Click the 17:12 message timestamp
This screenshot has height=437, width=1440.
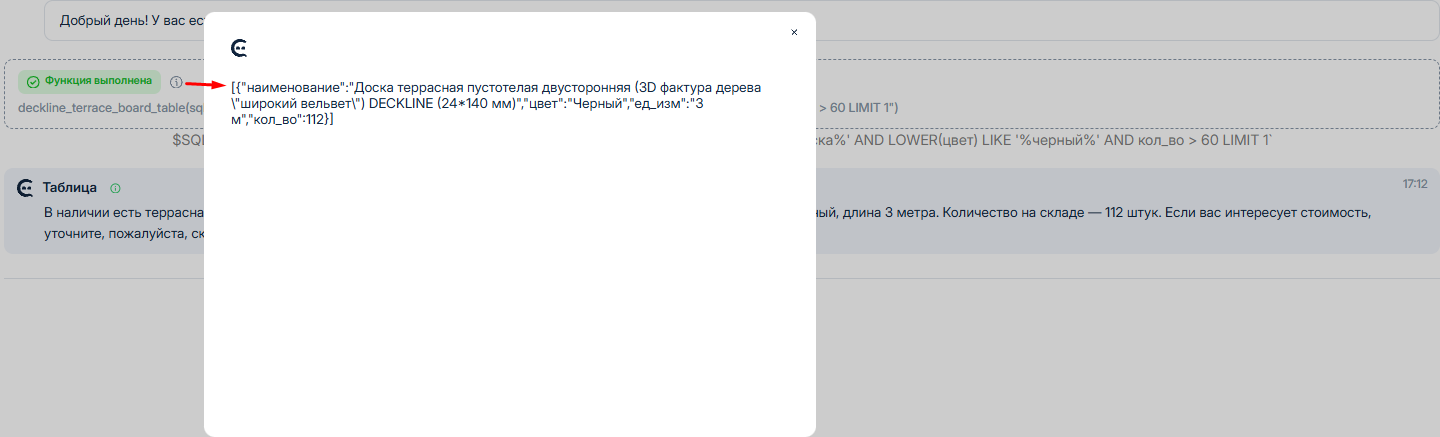(1414, 185)
